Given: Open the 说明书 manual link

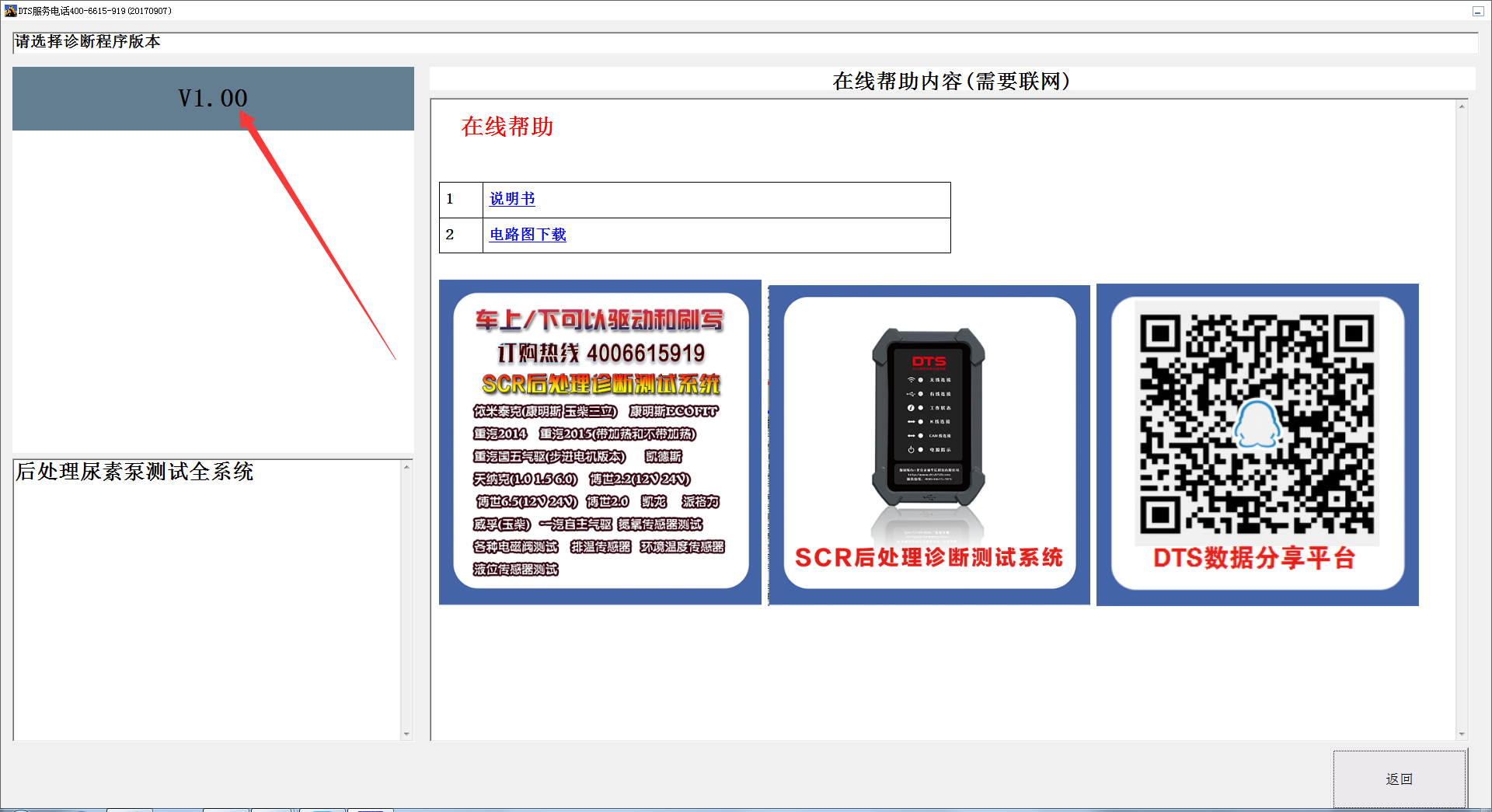Looking at the screenshot, I should (512, 199).
